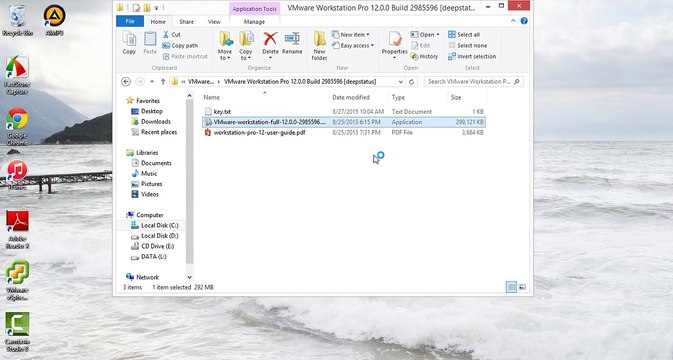Click the Edit command in Open group
Screen dimensions: 673x360
click(x=420, y=45)
